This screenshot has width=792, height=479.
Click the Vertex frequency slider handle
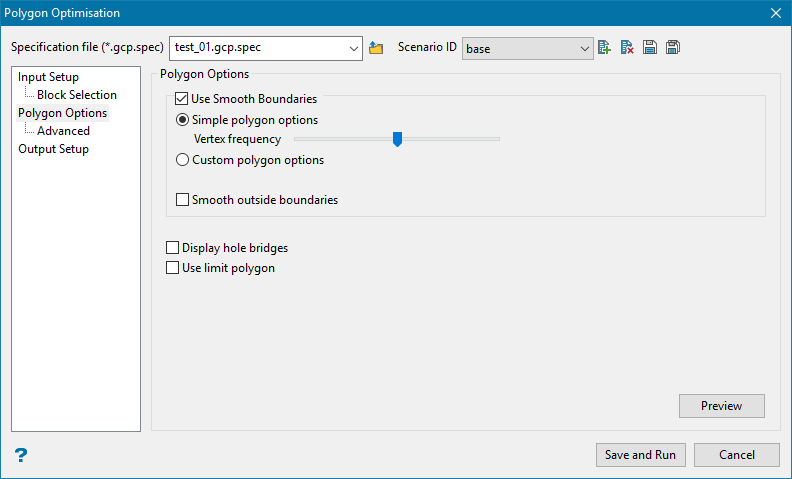pos(397,139)
